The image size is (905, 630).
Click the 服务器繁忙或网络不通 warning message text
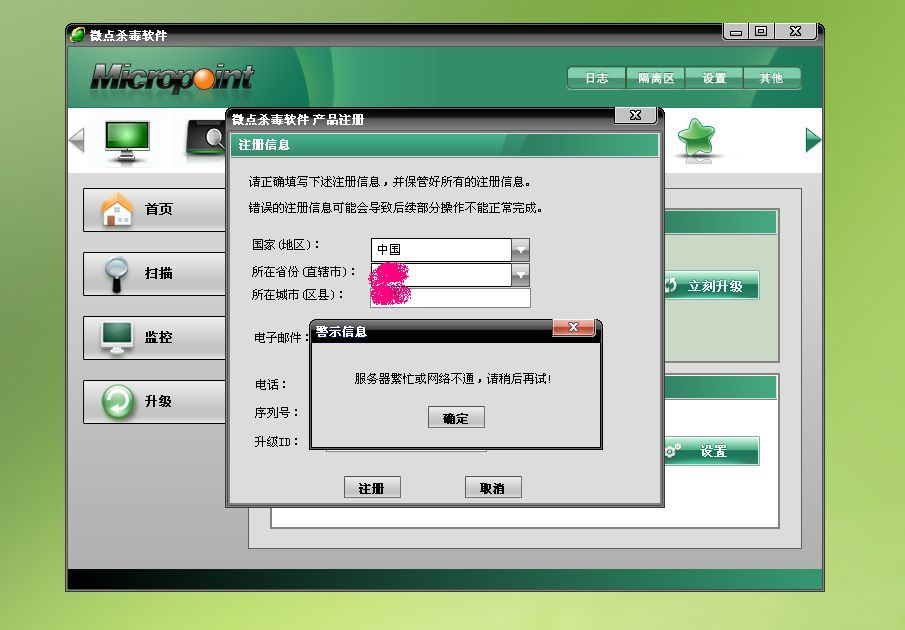click(452, 379)
